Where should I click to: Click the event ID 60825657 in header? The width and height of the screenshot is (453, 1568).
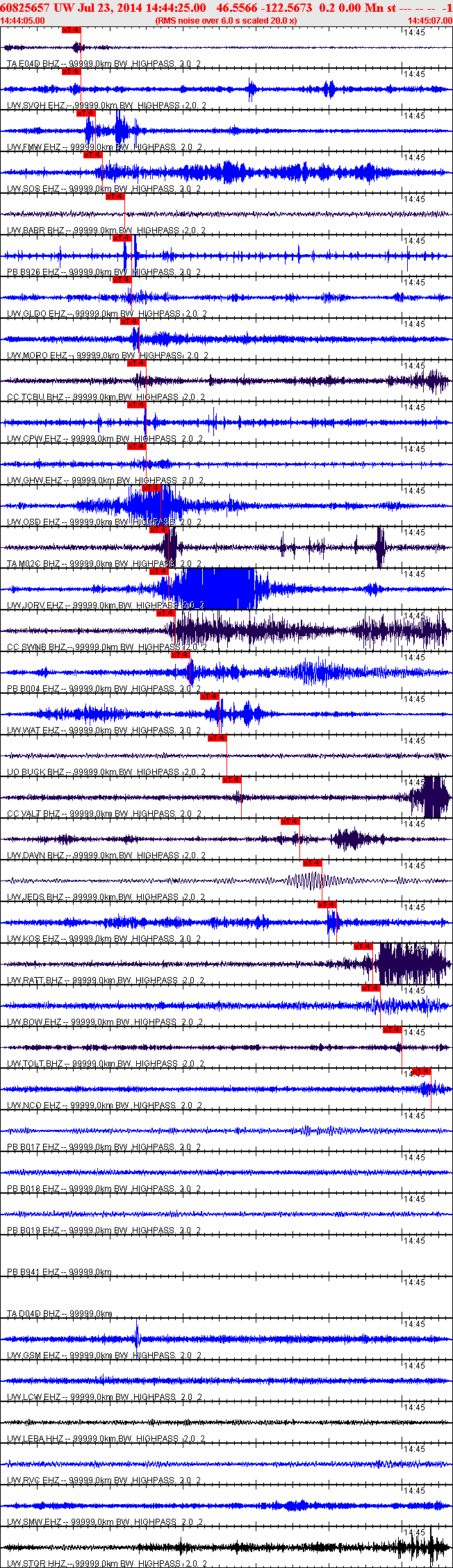(x=25, y=7)
